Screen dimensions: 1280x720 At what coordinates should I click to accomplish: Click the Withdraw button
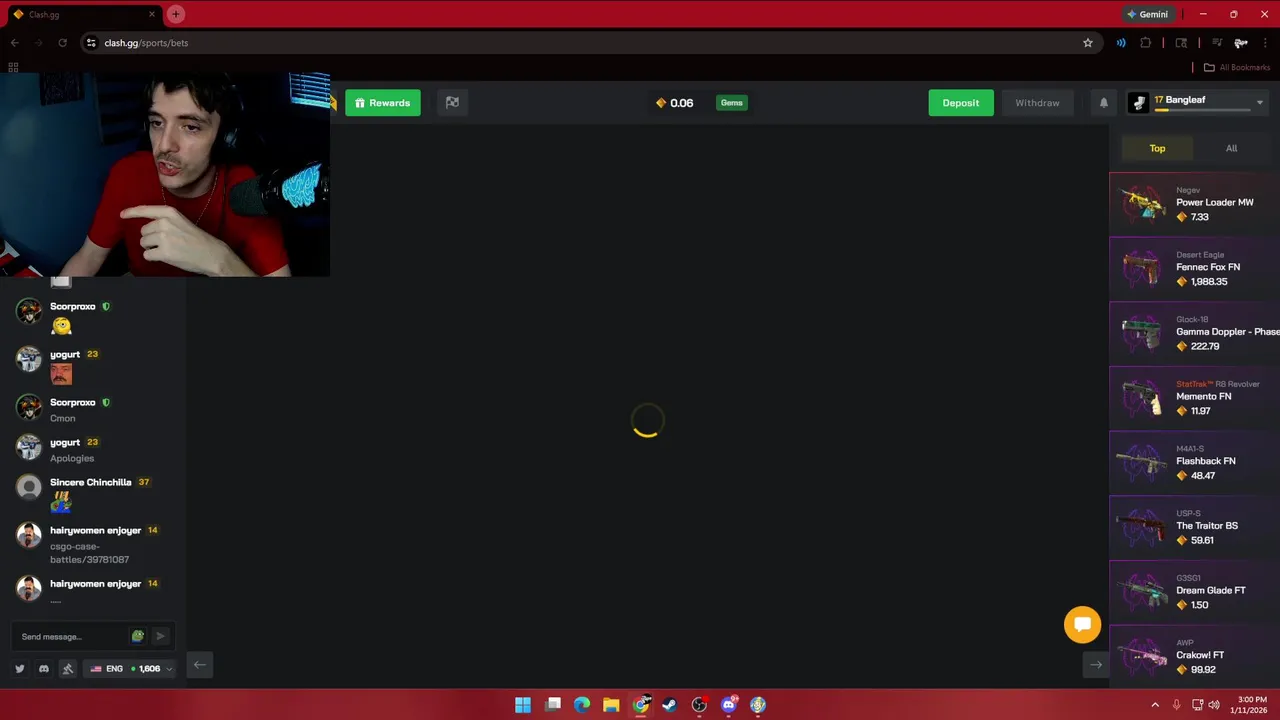1037,103
